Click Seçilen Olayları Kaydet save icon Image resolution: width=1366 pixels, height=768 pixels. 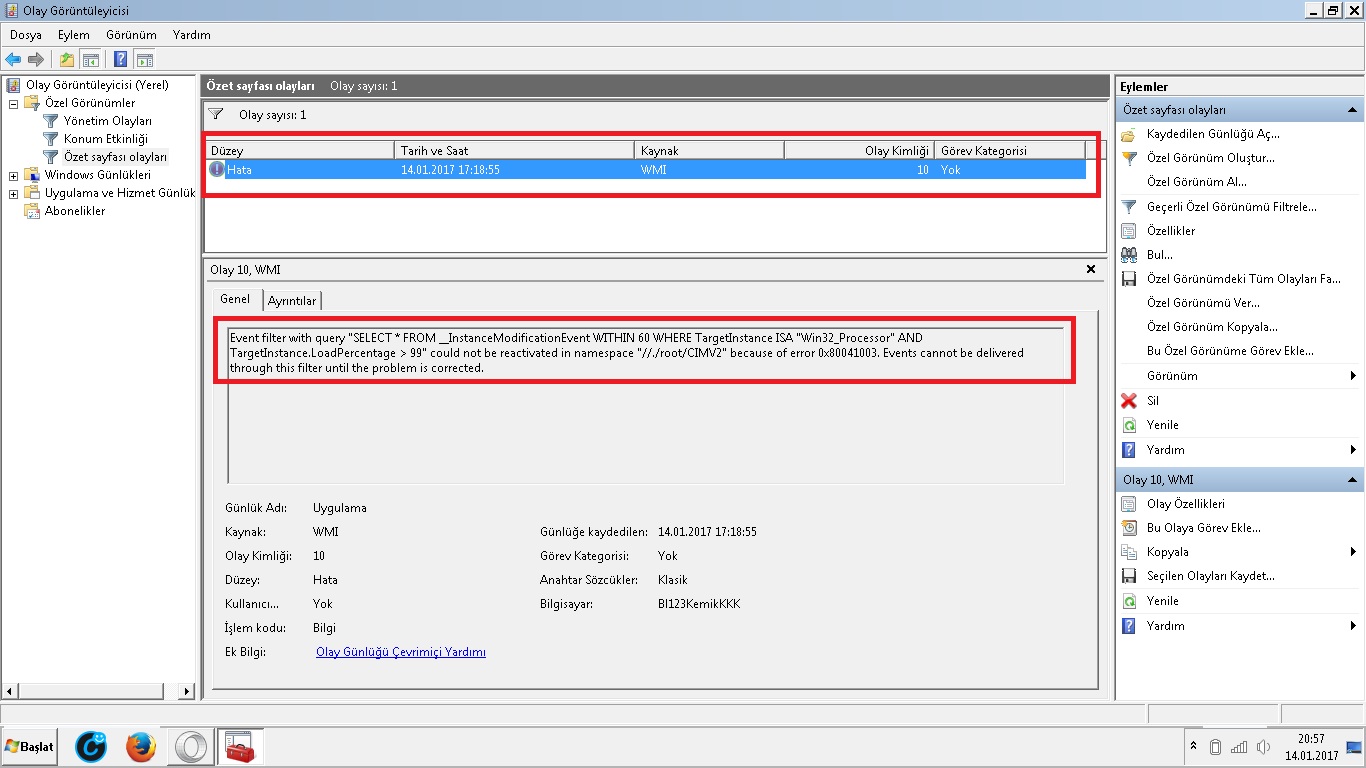1129,576
